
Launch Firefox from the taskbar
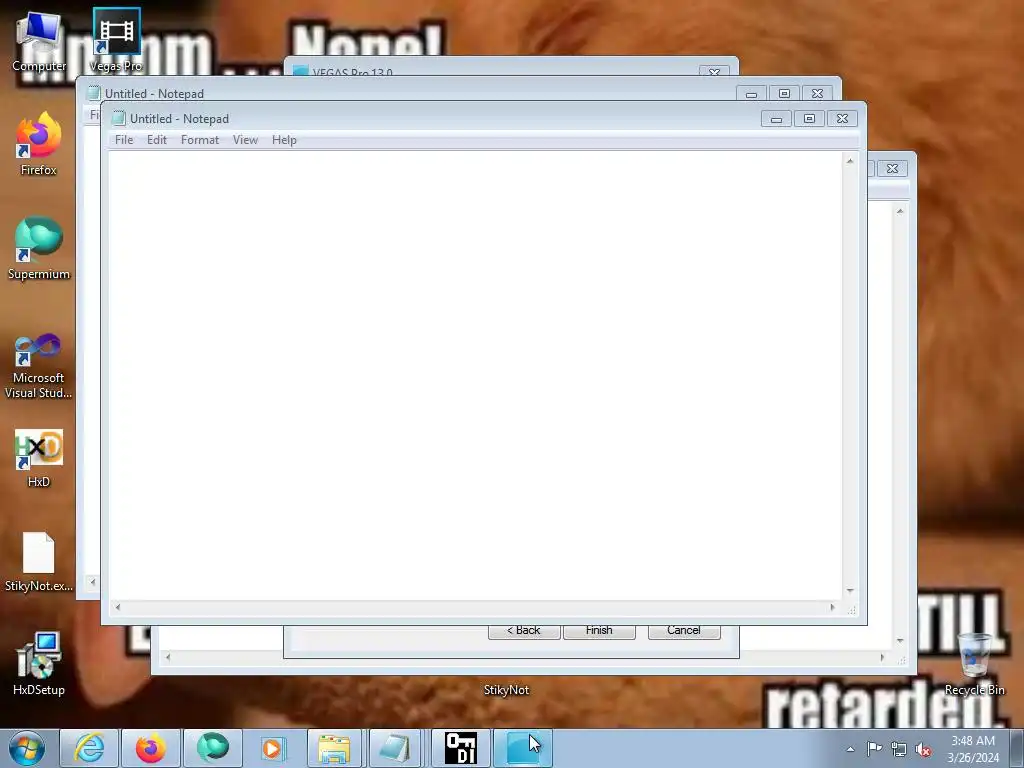pyautogui.click(x=151, y=748)
